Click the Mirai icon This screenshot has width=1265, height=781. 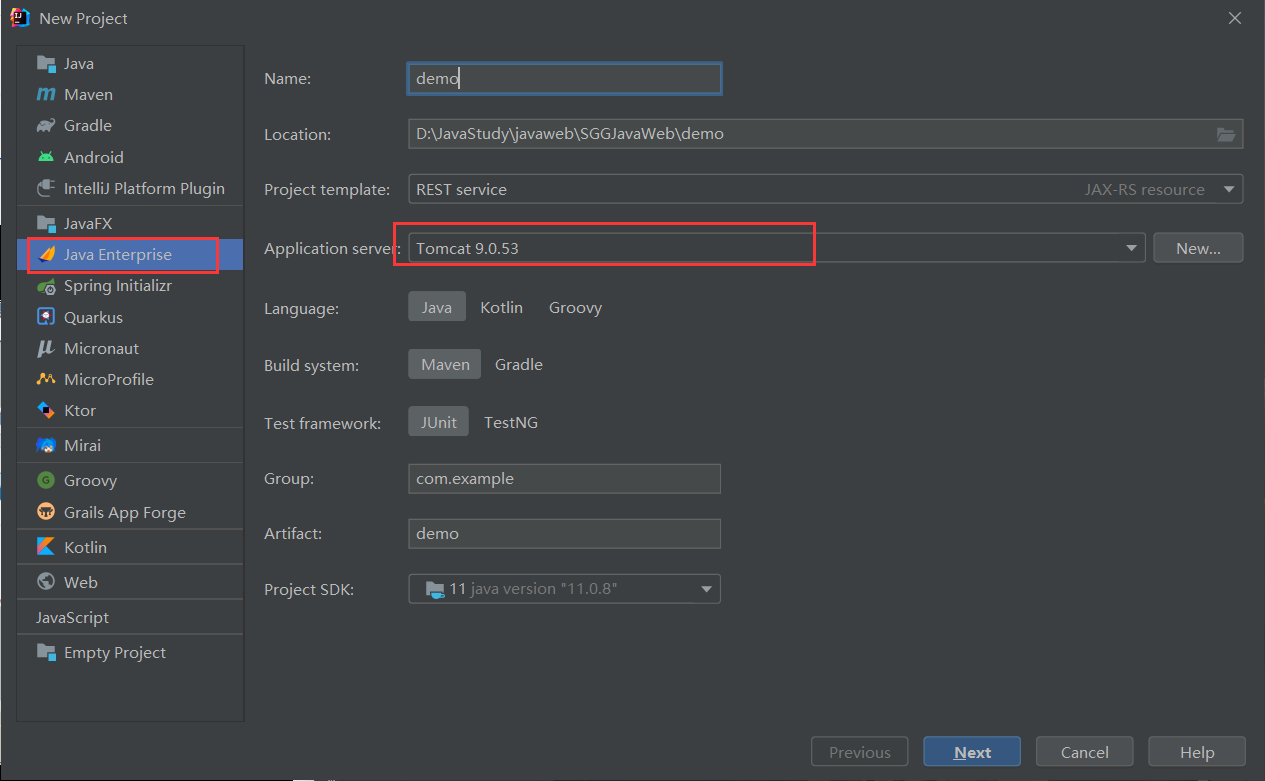(x=46, y=445)
